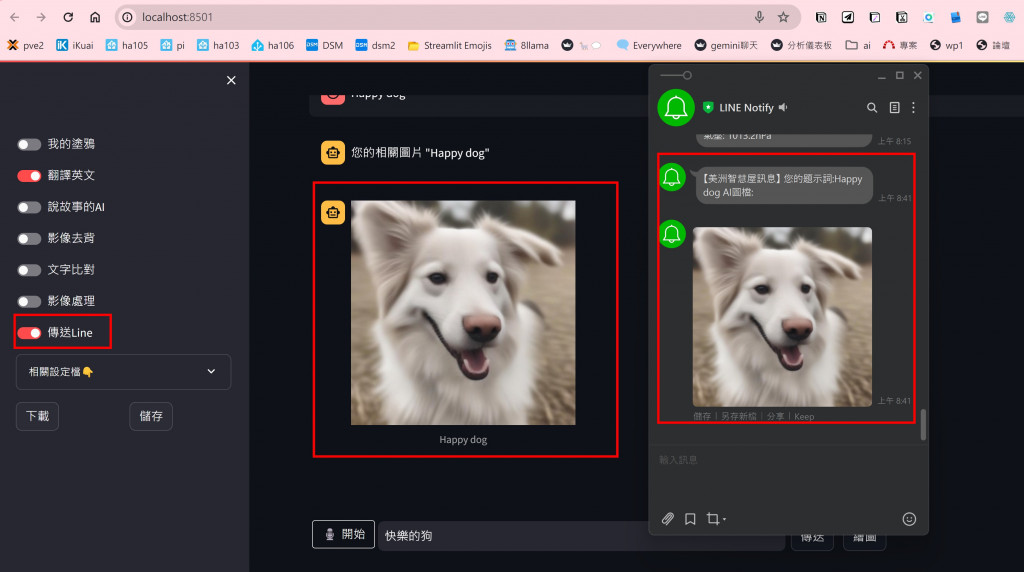Open the ha106 bookmark
Image resolution: width=1024 pixels, height=572 pixels.
point(273,45)
